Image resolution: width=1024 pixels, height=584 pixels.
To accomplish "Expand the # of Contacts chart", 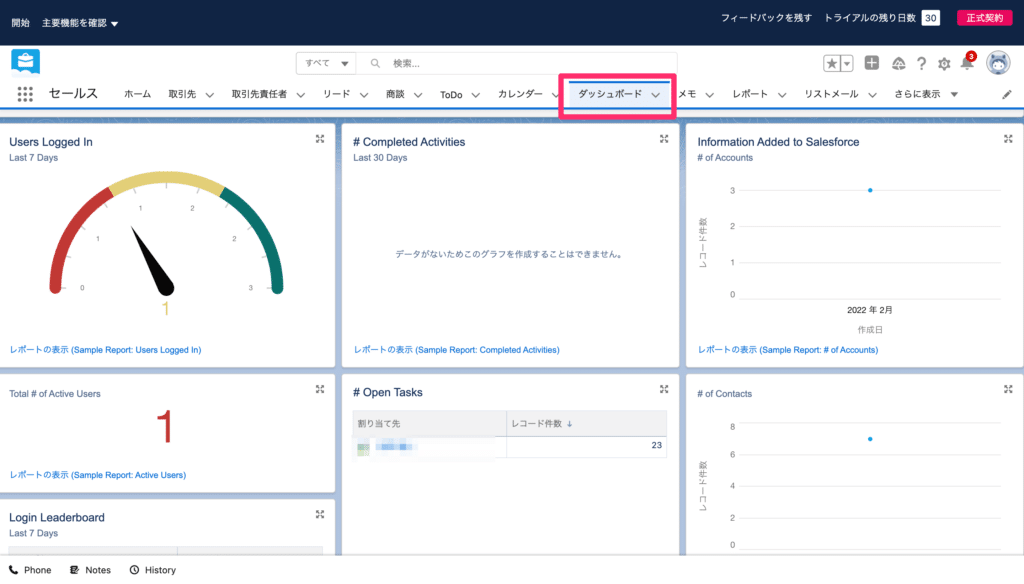I will tap(1008, 389).
